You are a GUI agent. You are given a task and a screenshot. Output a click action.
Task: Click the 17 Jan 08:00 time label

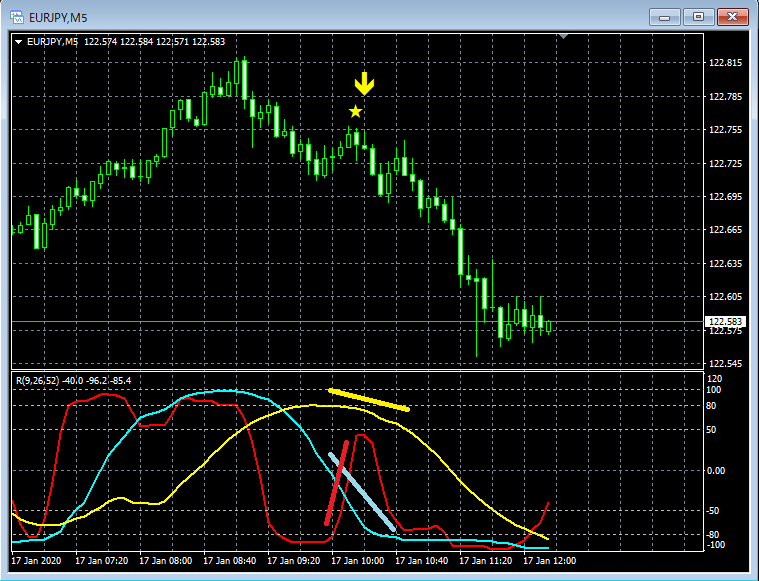pyautogui.click(x=166, y=561)
